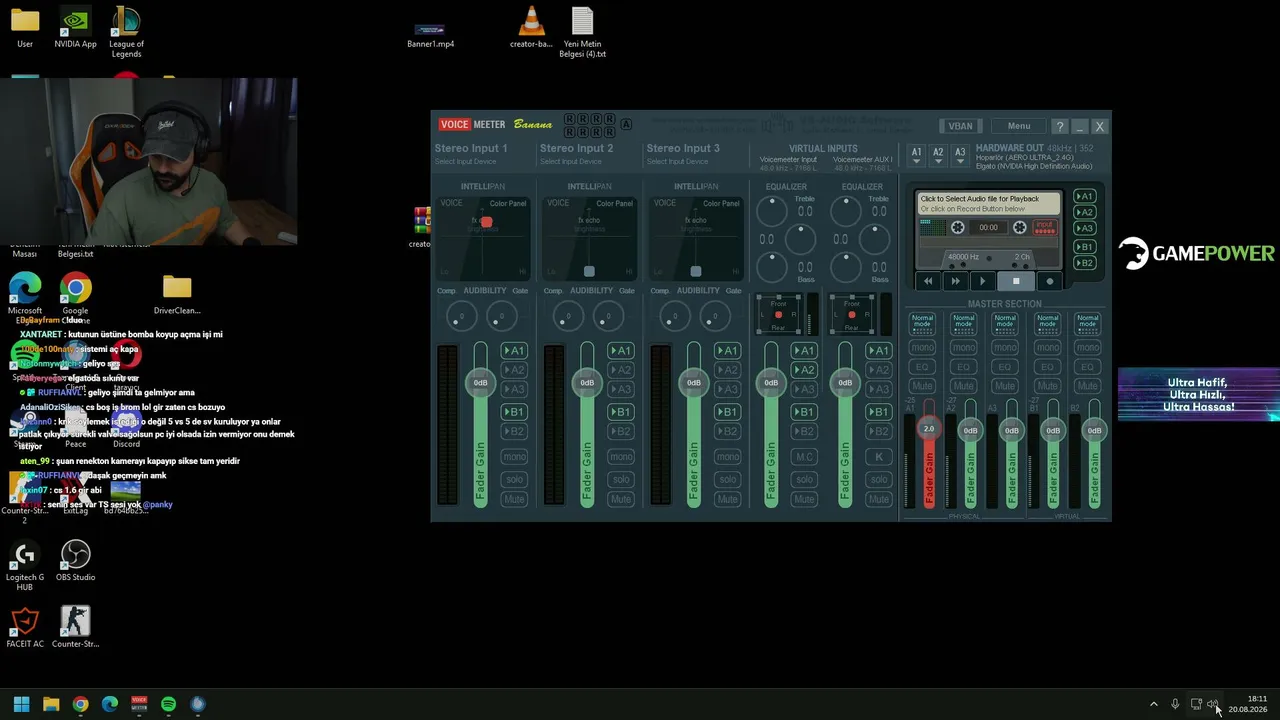The width and height of the screenshot is (1280, 720).
Task: Open File Explorer from the taskbar
Action: [51, 704]
